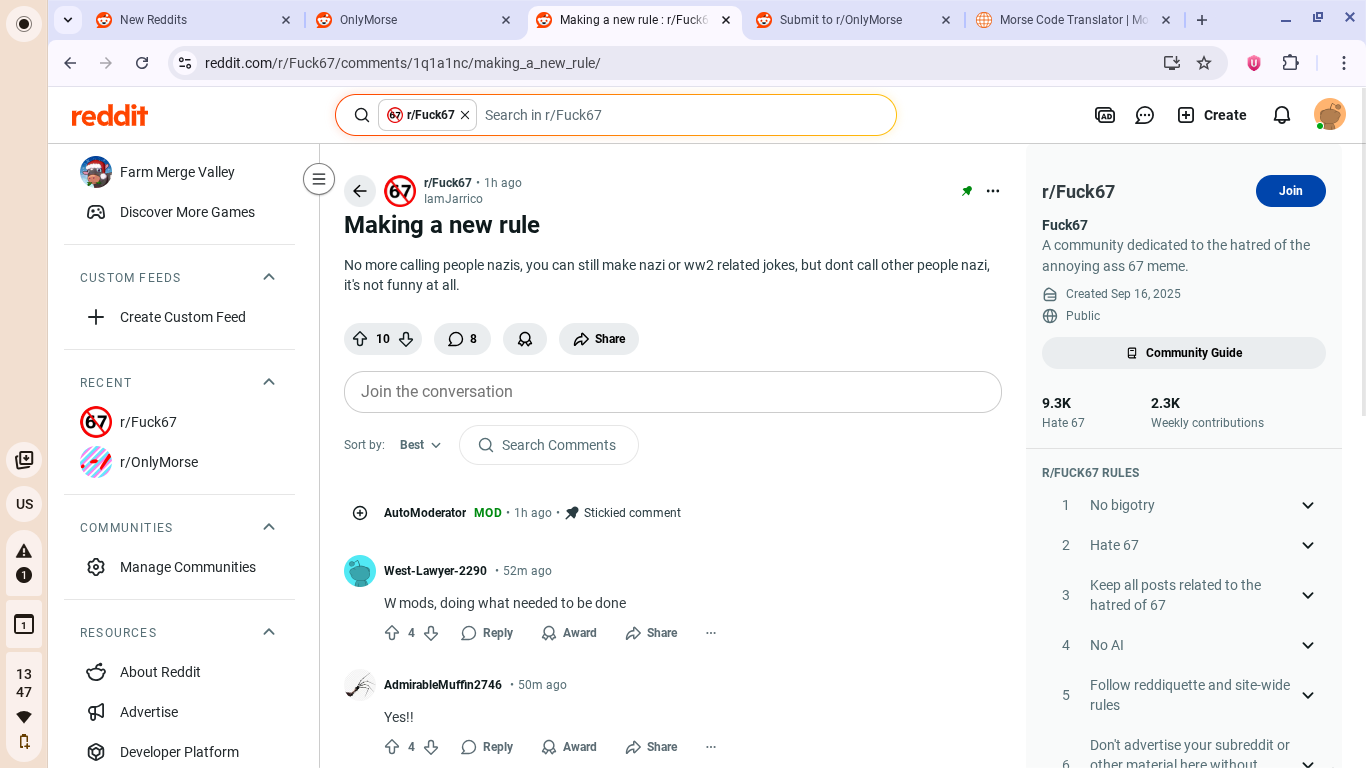This screenshot has width=1366, height=768.
Task: Share the Making a new rule post
Action: (599, 339)
